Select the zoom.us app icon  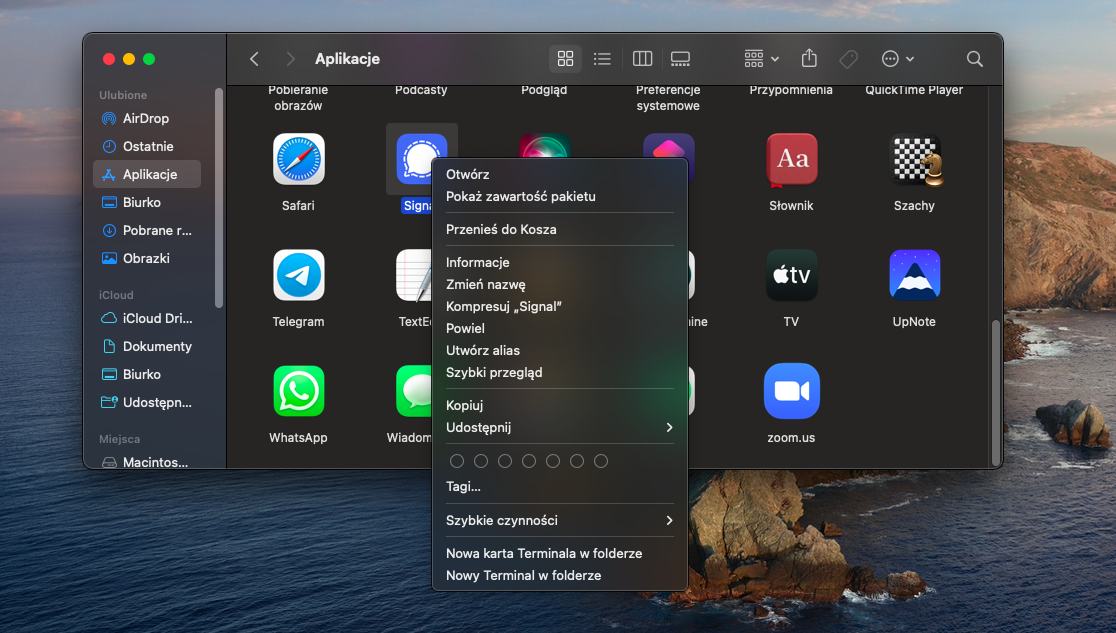click(791, 391)
